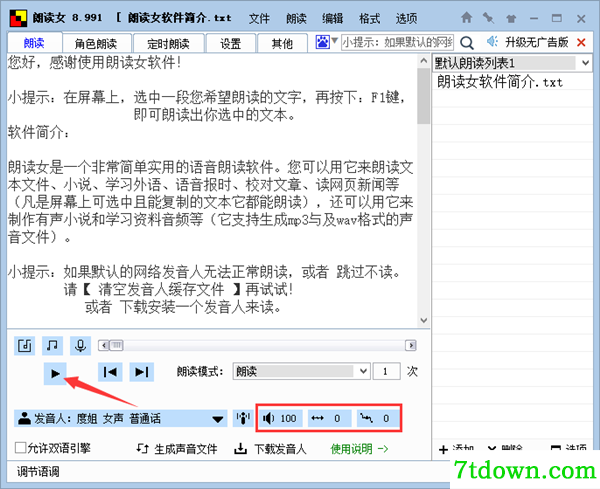Image resolution: width=600 pixels, height=489 pixels.
Task: Click the search tip input field
Action: (x=398, y=42)
